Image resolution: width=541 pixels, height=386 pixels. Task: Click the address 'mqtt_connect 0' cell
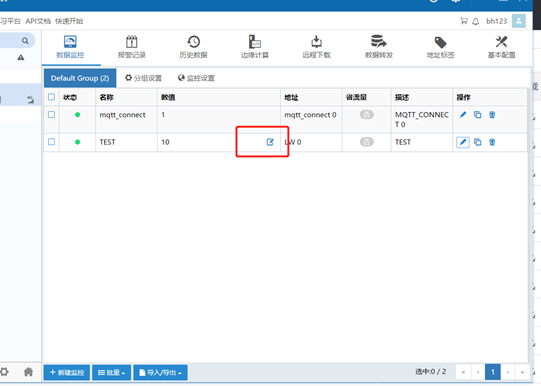[x=310, y=115]
